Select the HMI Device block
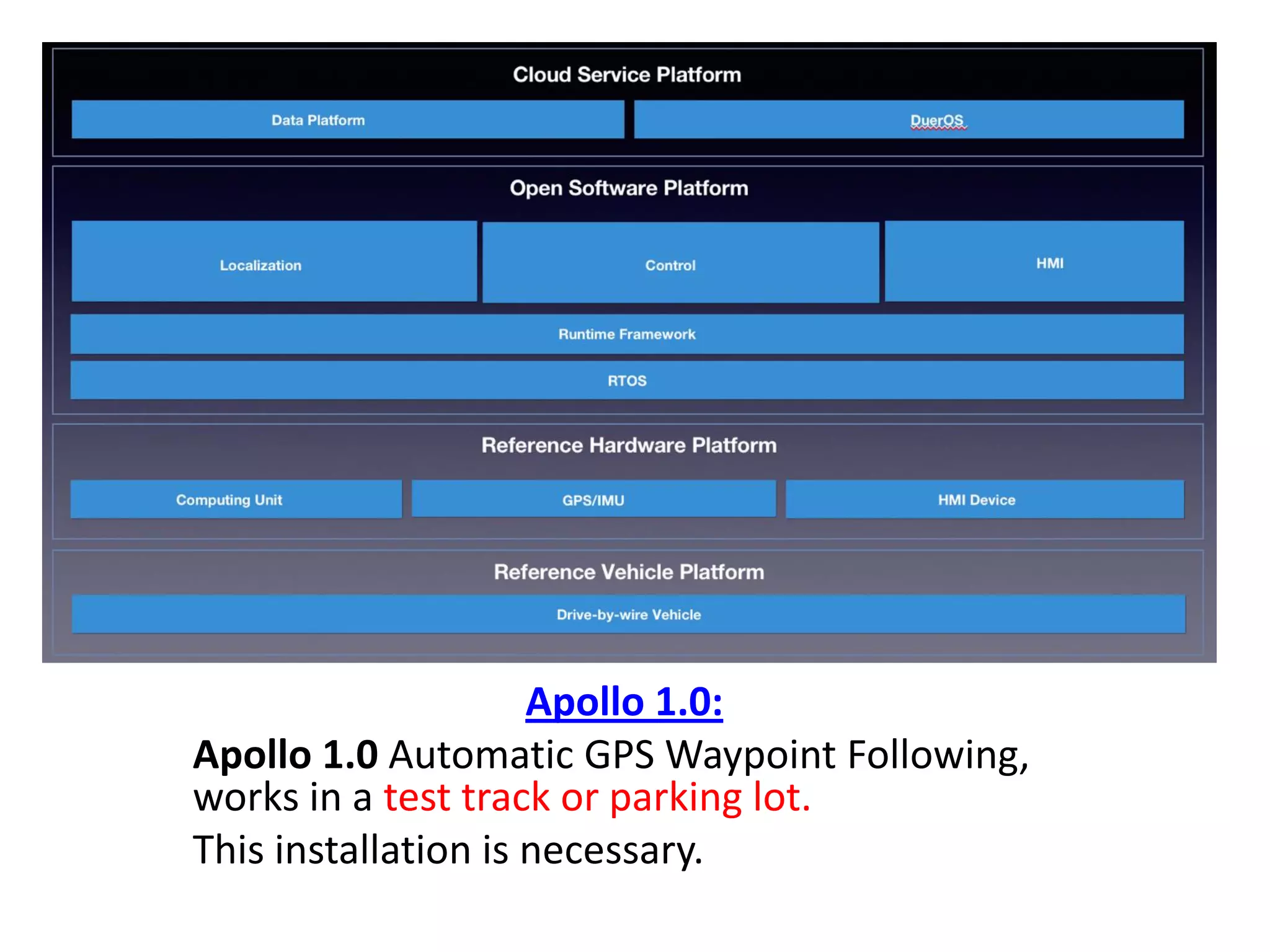1270x952 pixels. (985, 499)
